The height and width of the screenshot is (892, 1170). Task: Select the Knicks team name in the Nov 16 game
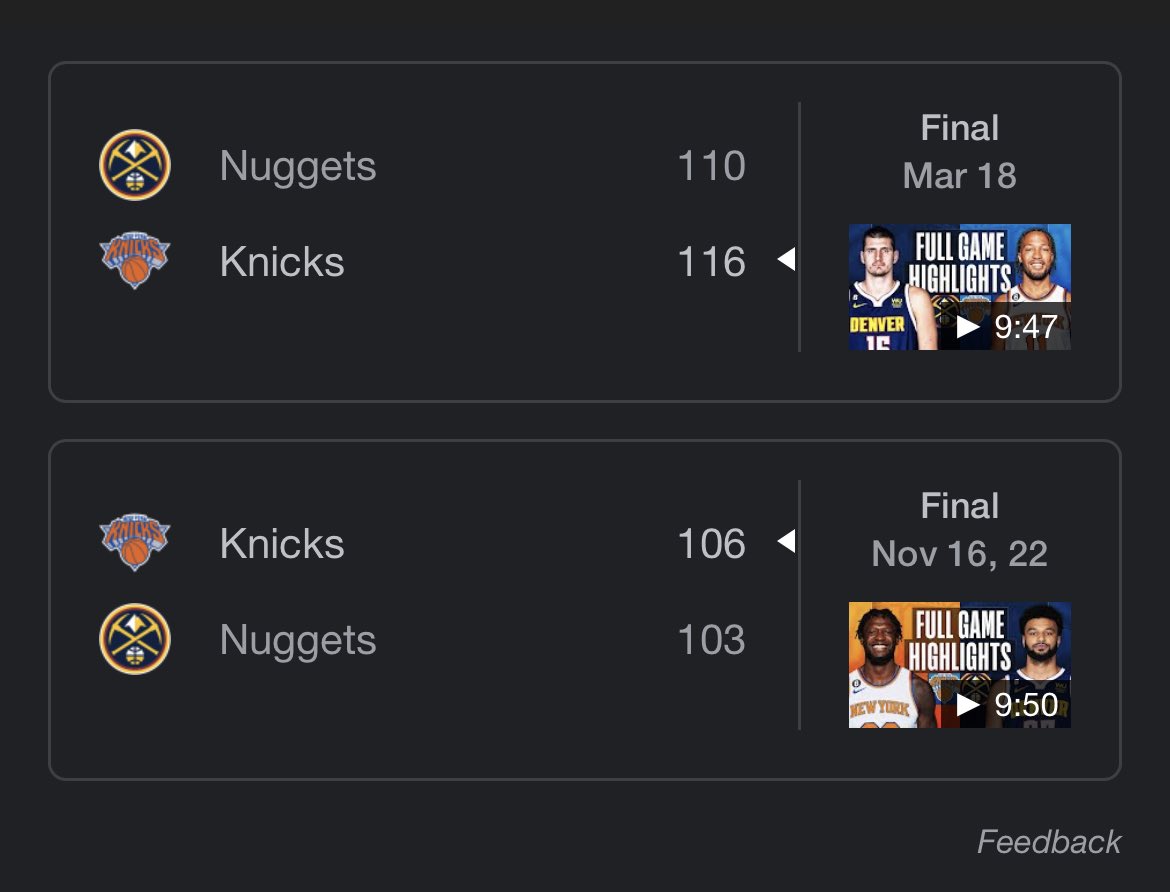click(282, 544)
